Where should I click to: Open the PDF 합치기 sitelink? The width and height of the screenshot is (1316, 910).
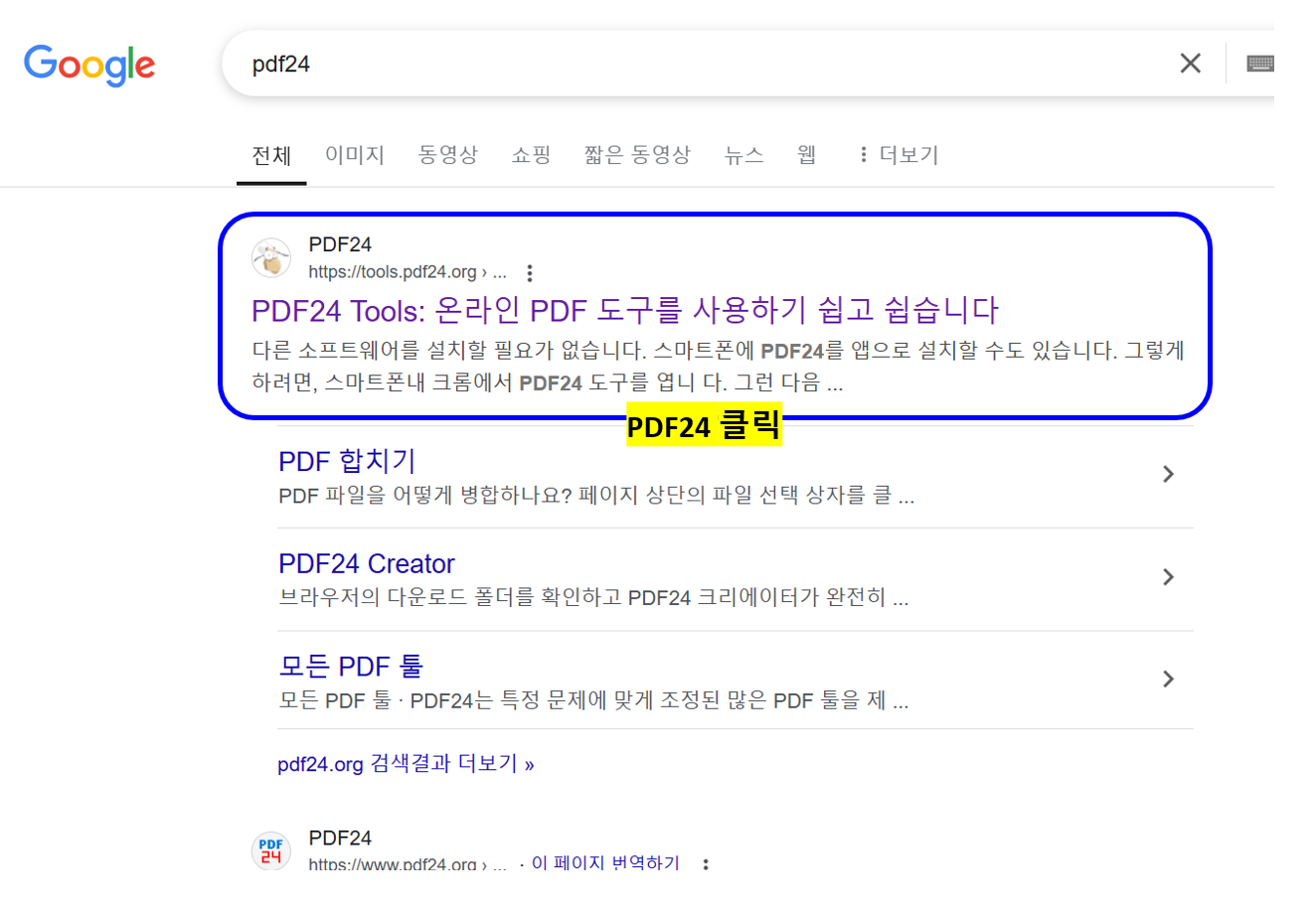point(347,461)
